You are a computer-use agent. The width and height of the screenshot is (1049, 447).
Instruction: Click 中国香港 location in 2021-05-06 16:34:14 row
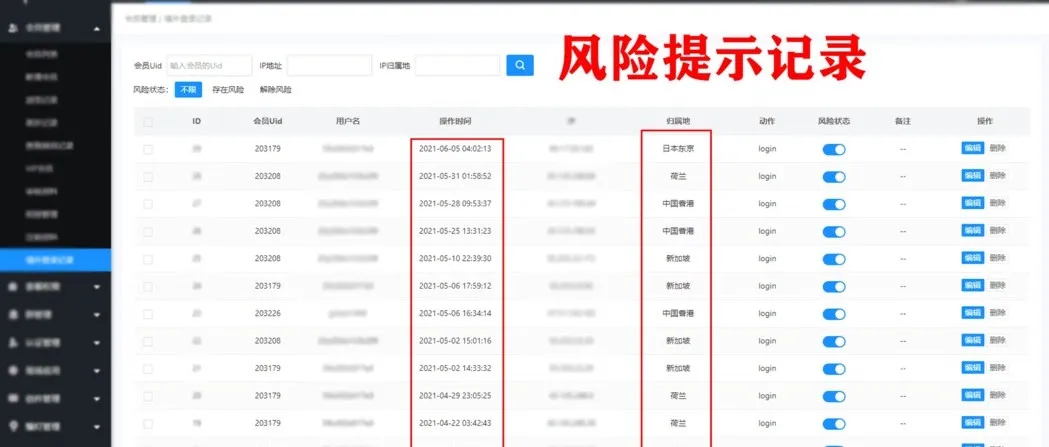678,314
